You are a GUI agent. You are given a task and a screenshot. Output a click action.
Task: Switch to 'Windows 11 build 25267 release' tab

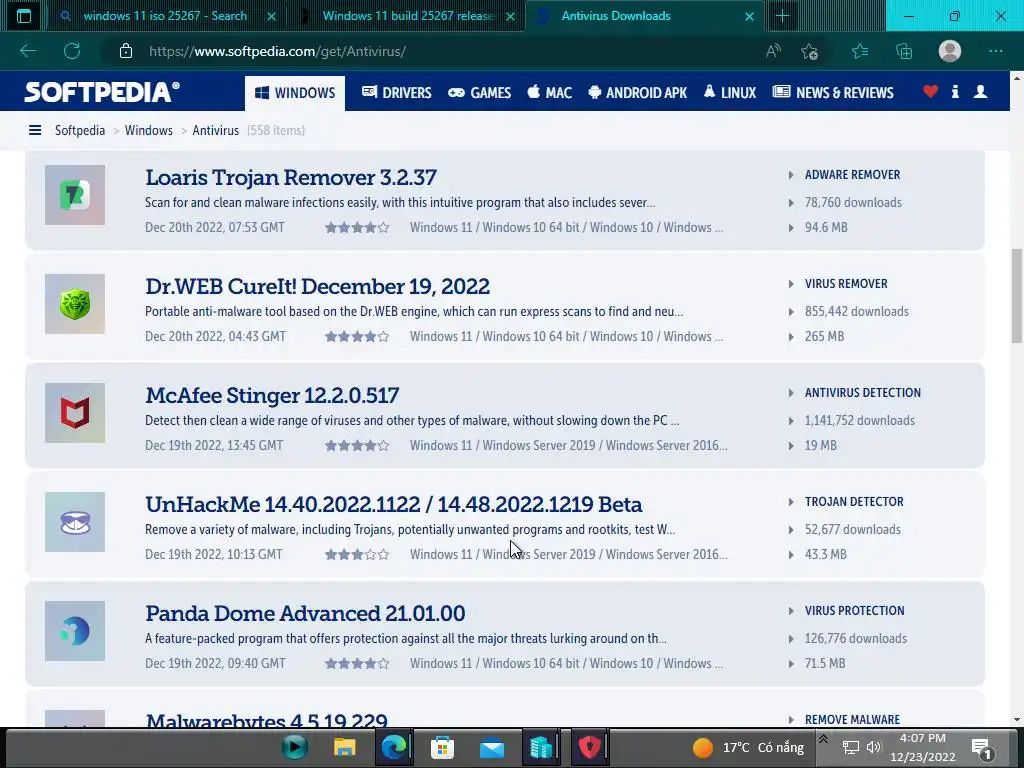point(409,16)
